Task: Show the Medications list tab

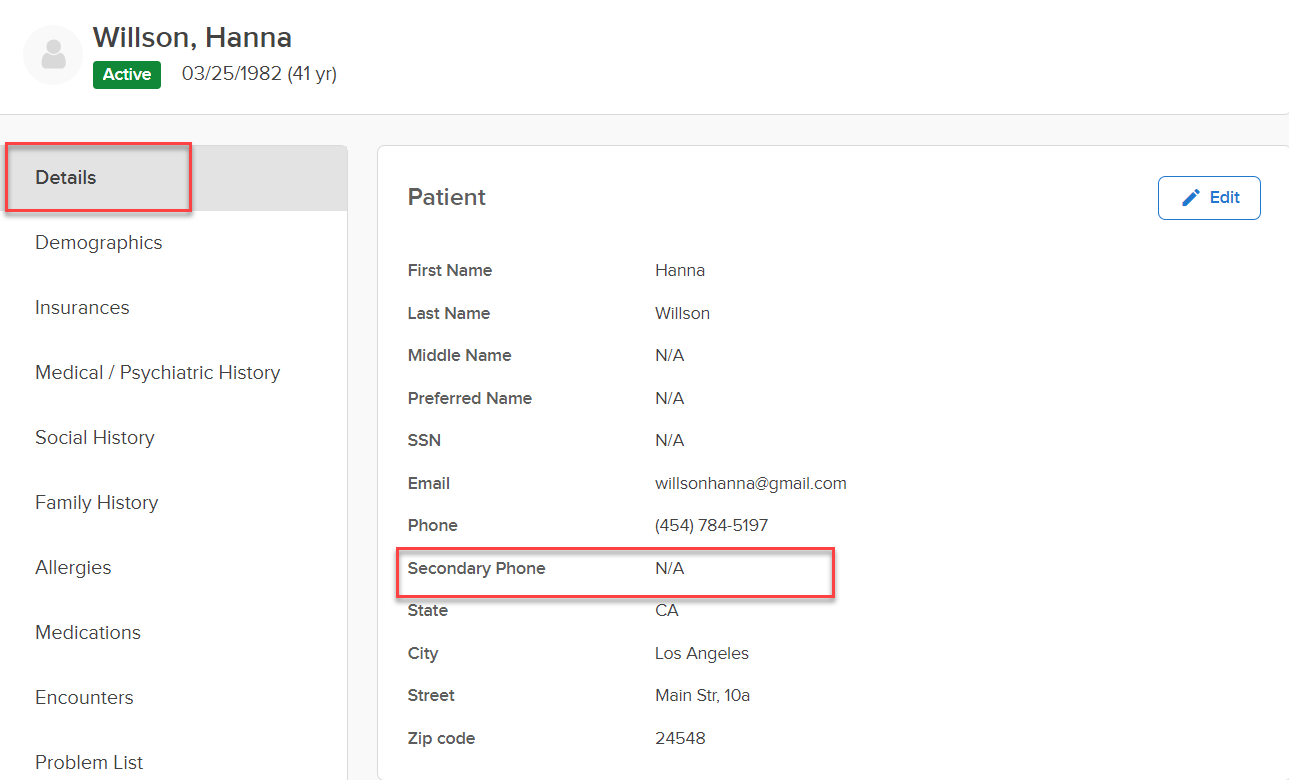Action: pyautogui.click(x=88, y=633)
